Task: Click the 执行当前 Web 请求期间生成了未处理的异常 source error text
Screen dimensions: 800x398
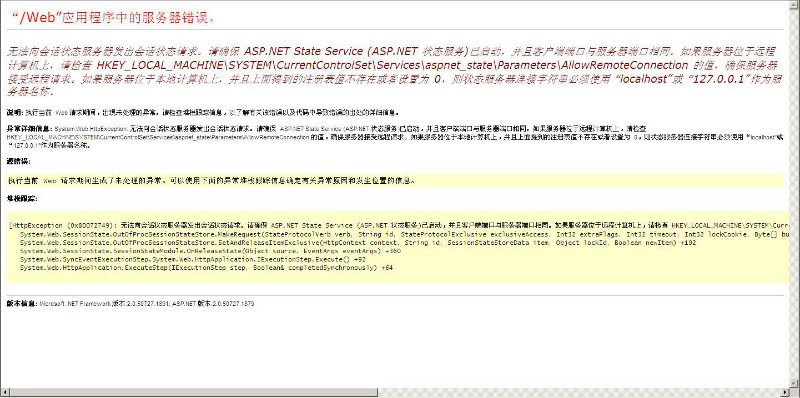Action: 212,180
